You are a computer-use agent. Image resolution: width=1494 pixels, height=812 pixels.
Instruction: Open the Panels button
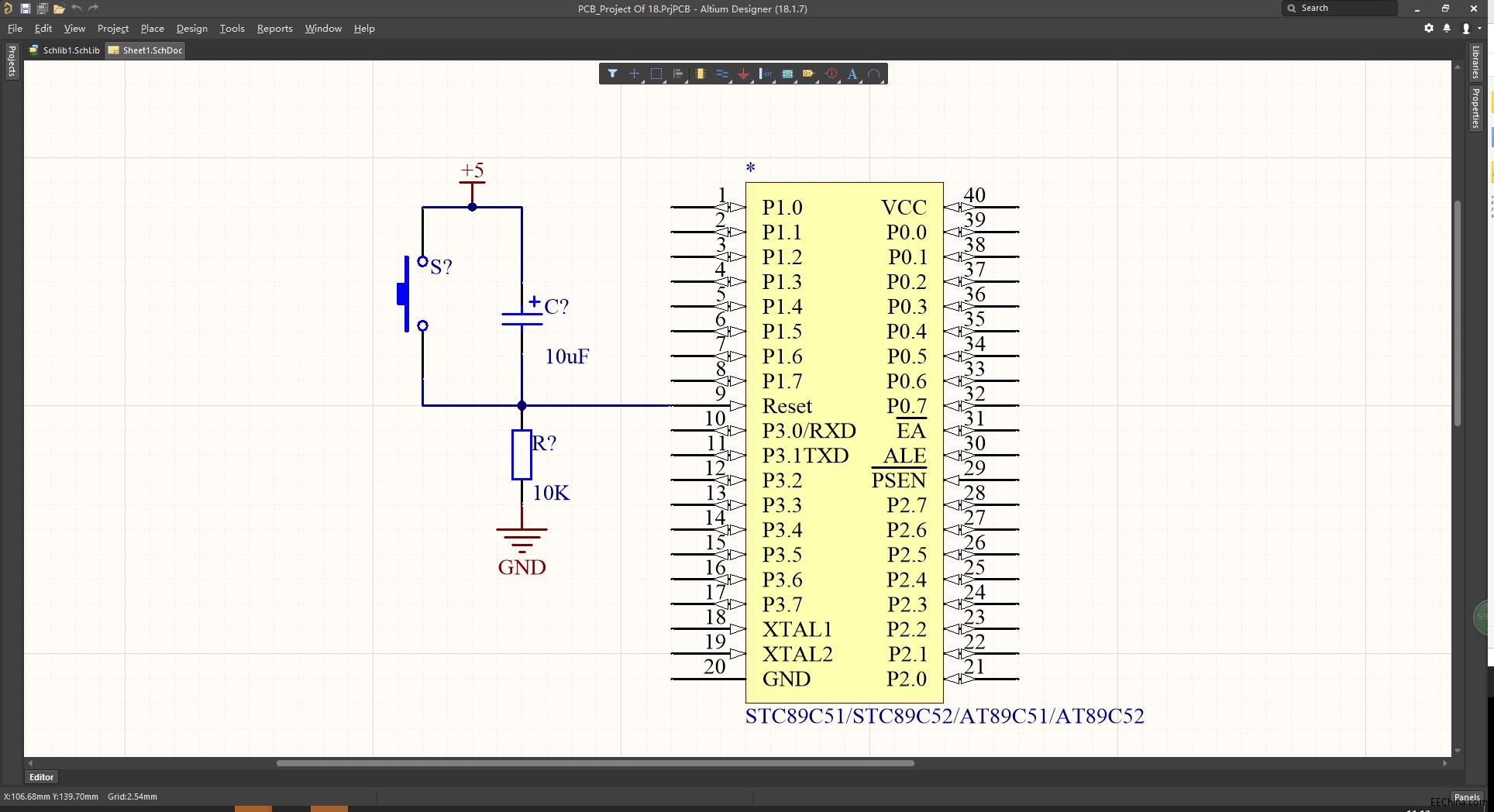point(1466,797)
